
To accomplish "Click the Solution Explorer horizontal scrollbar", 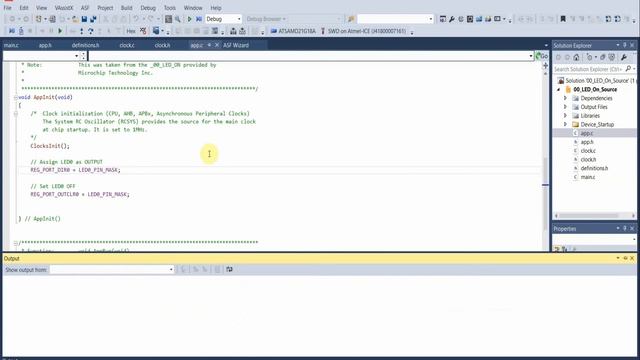I will coord(595,216).
